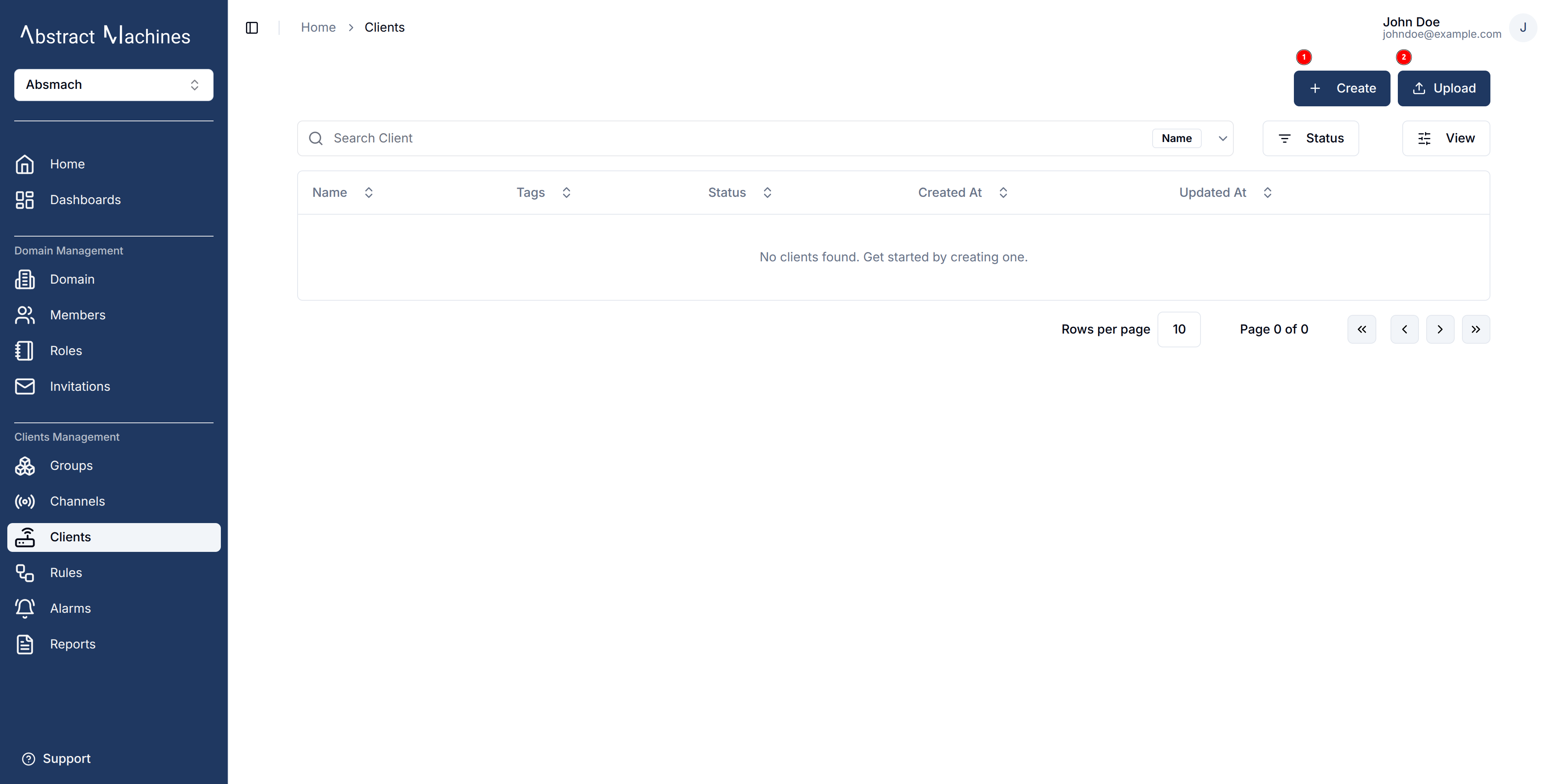The width and height of the screenshot is (1559, 784).
Task: Click the Invitations envelope icon
Action: click(25, 386)
